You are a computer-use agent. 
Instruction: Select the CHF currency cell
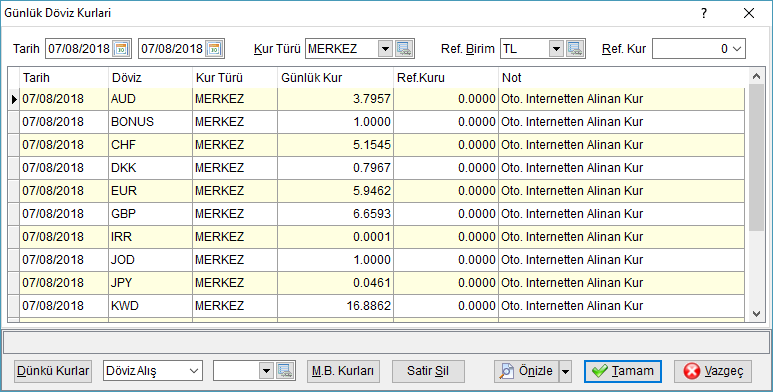coord(150,145)
